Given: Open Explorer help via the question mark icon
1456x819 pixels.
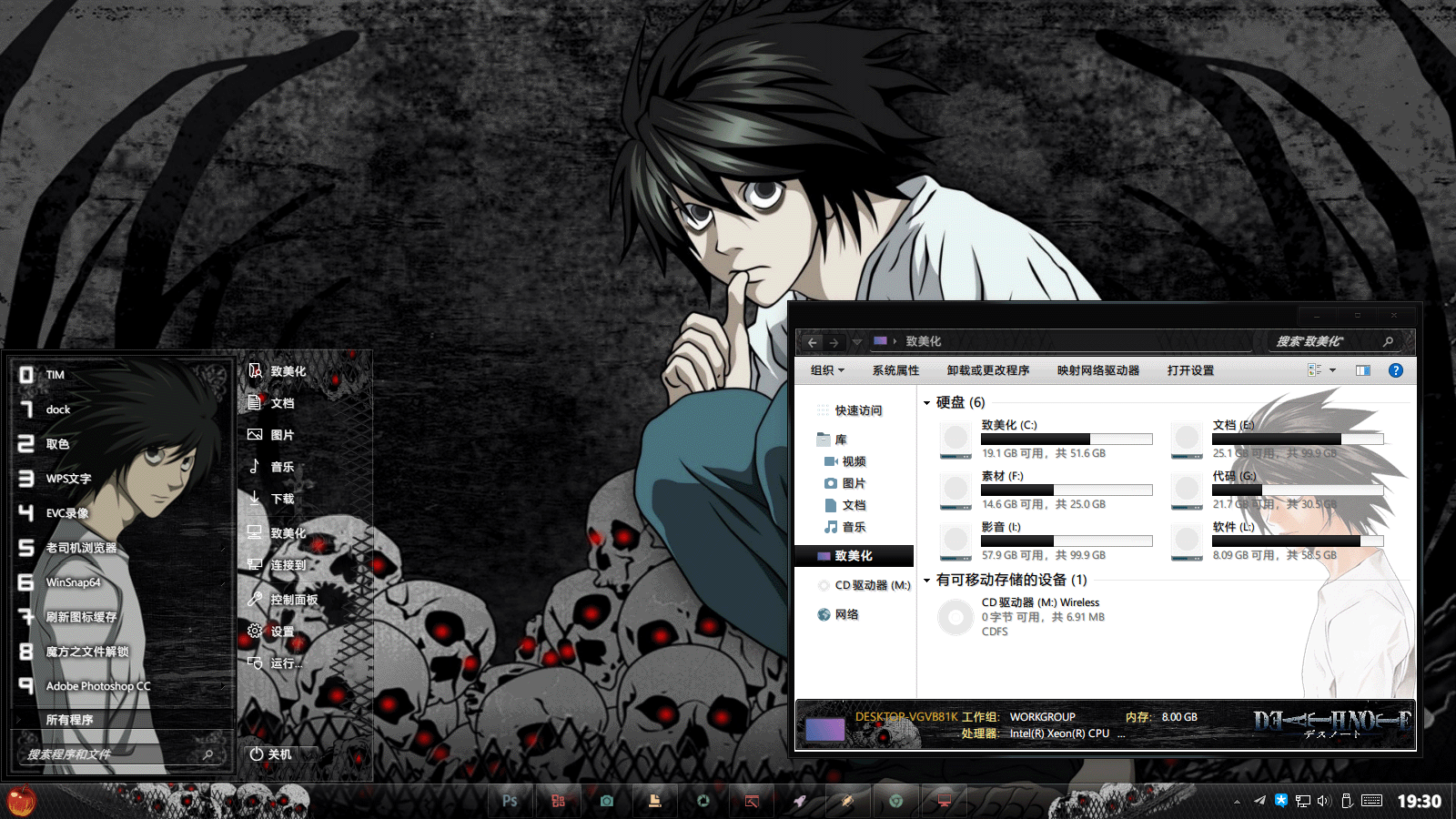Looking at the screenshot, I should 1396,370.
